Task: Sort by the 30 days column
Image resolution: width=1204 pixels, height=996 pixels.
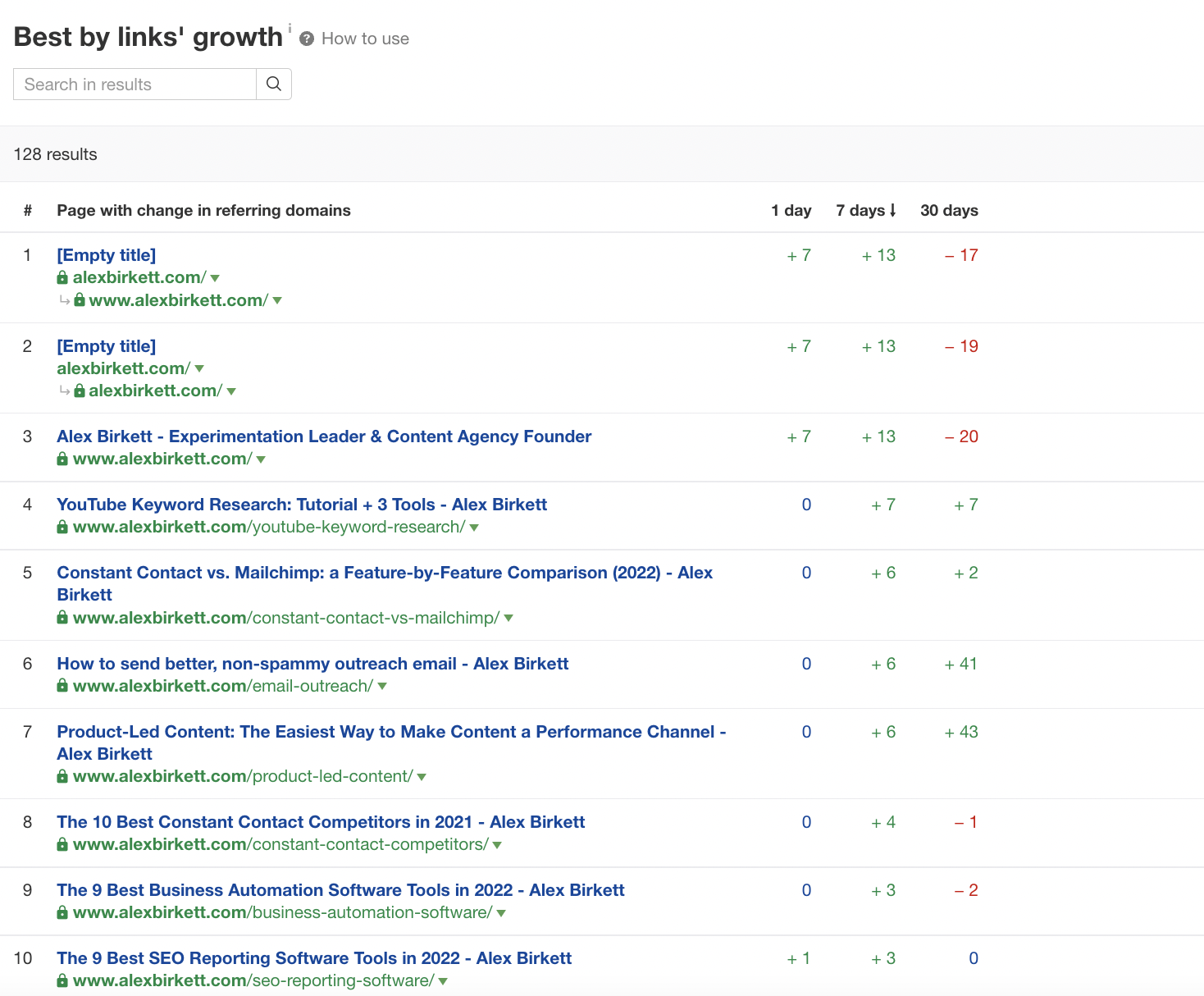Action: tap(949, 210)
